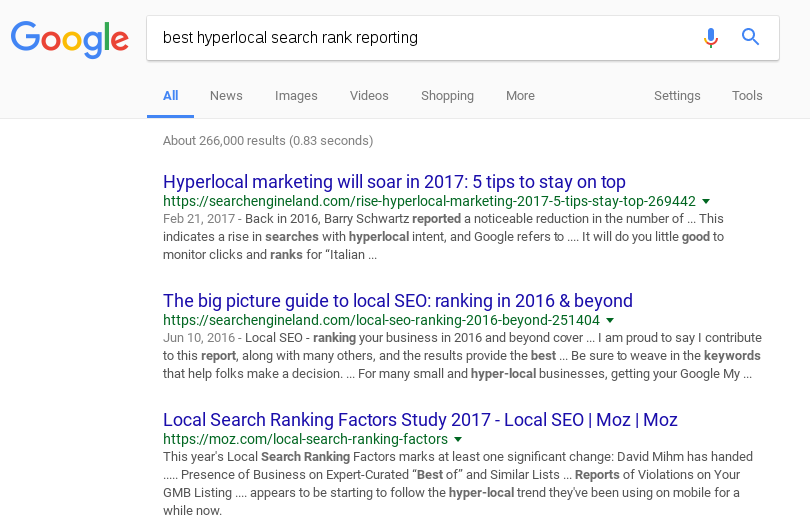Switch to the News tab
The image size is (810, 529).
pyautogui.click(x=226, y=96)
